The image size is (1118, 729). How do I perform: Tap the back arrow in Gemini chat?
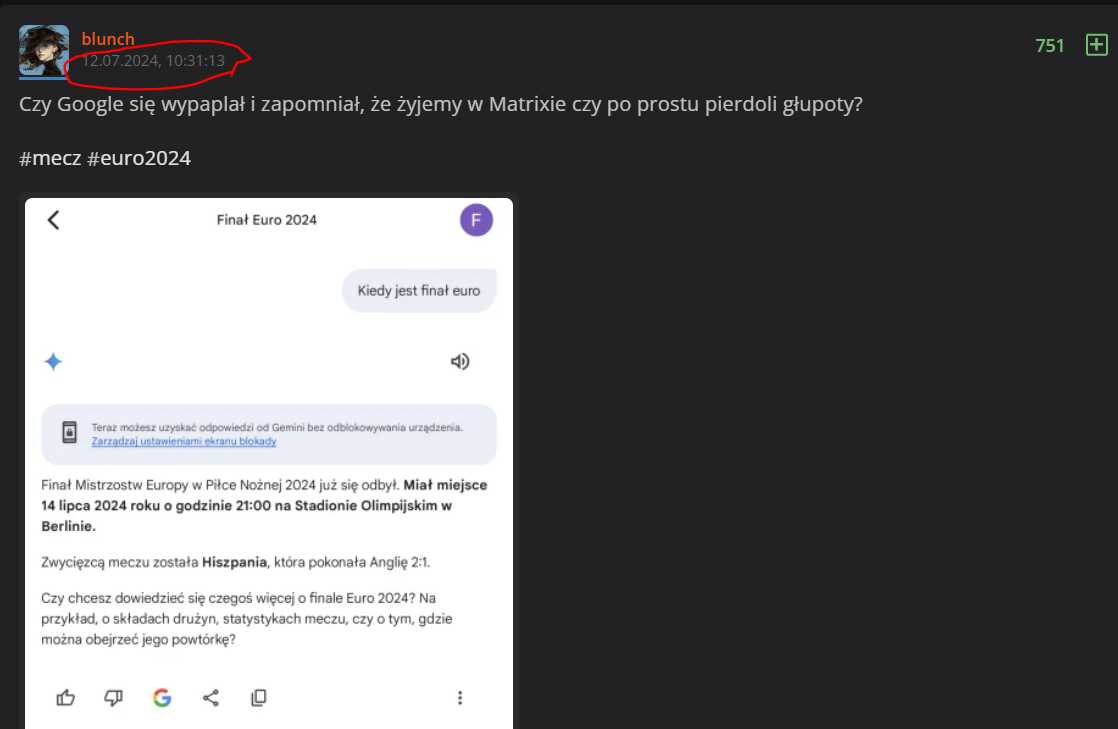pyautogui.click(x=53, y=220)
